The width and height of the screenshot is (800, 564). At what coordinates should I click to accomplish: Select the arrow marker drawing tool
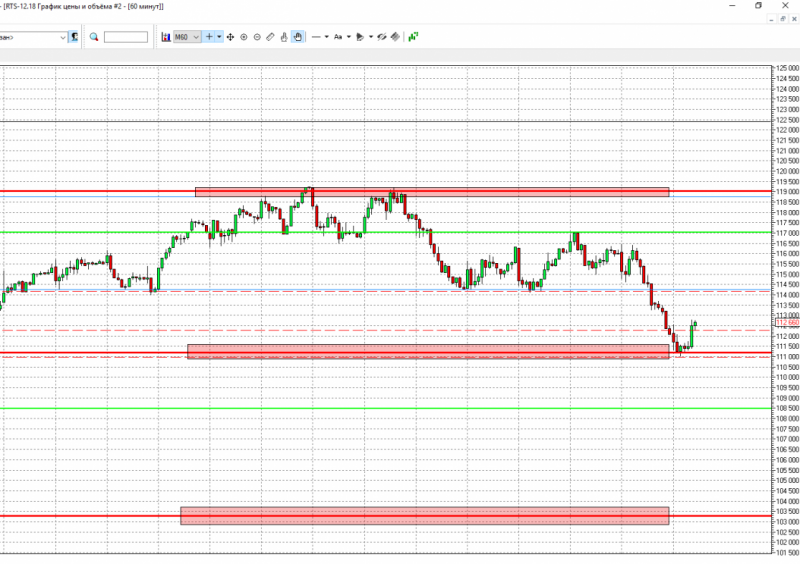(360, 37)
